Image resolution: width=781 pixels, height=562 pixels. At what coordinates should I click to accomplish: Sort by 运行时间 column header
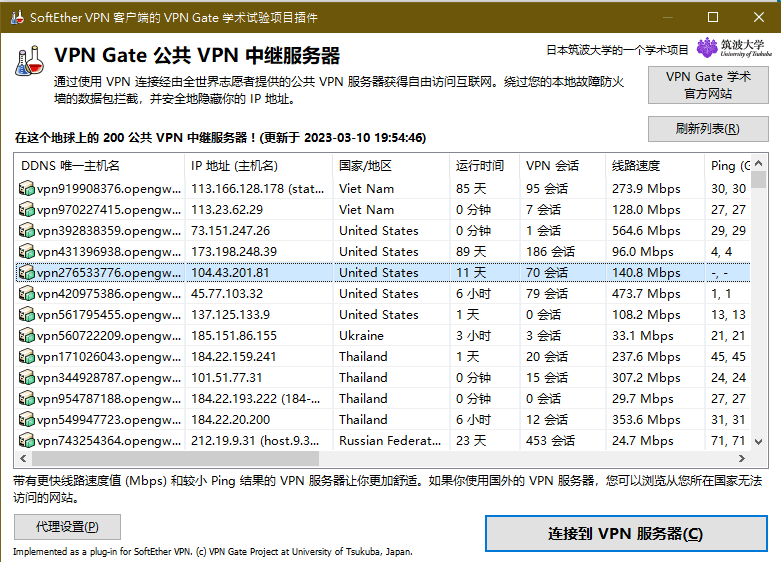(x=485, y=165)
